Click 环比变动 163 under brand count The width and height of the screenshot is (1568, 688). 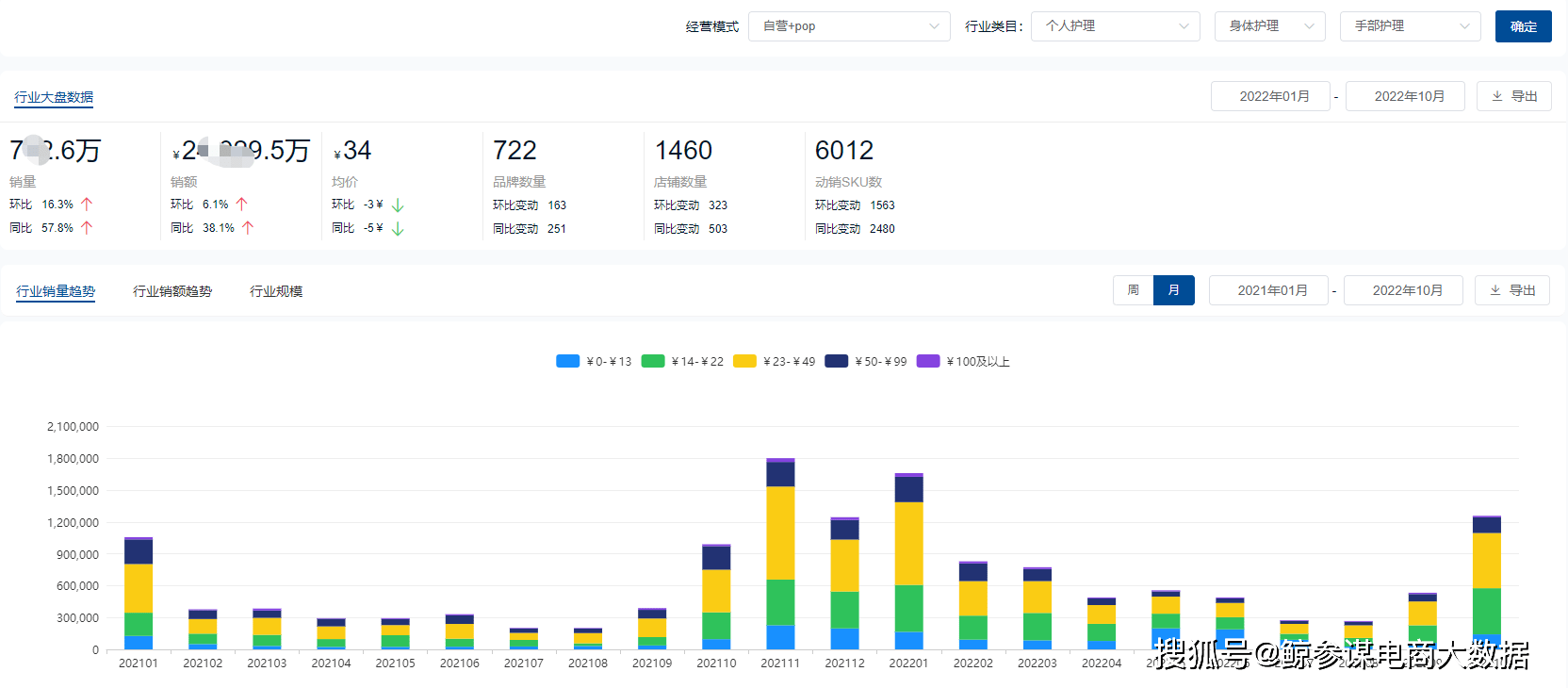point(530,205)
